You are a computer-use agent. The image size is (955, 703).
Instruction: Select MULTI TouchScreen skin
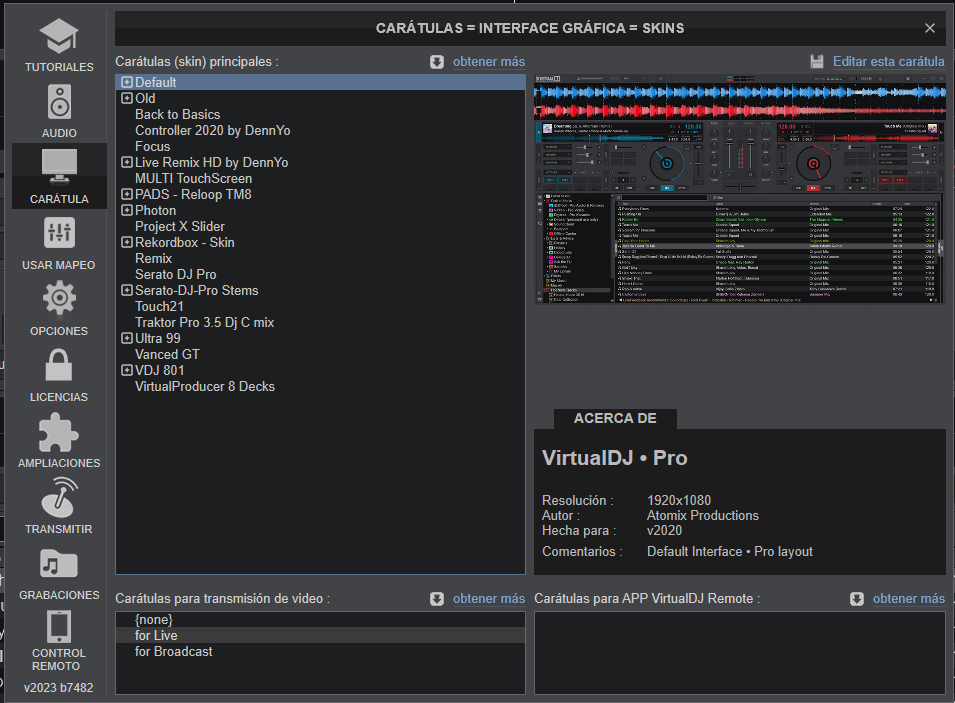320,178
